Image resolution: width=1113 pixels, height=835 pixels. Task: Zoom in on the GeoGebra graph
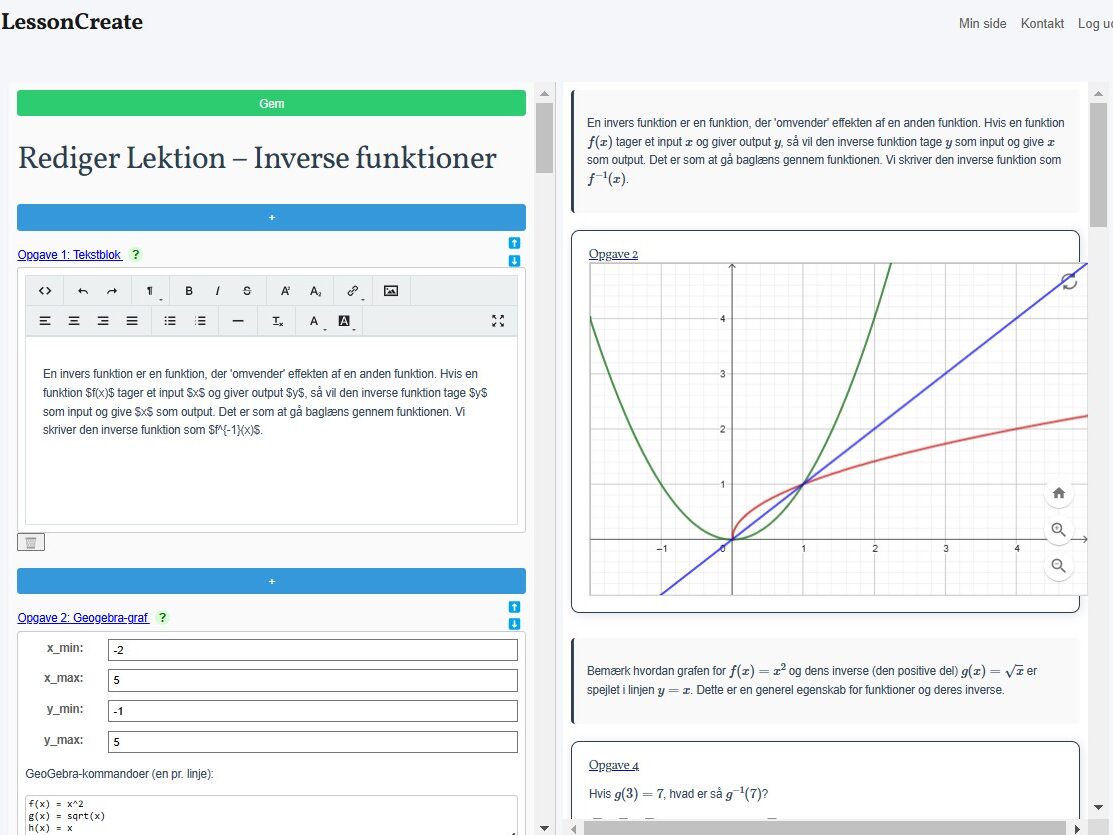1058,530
